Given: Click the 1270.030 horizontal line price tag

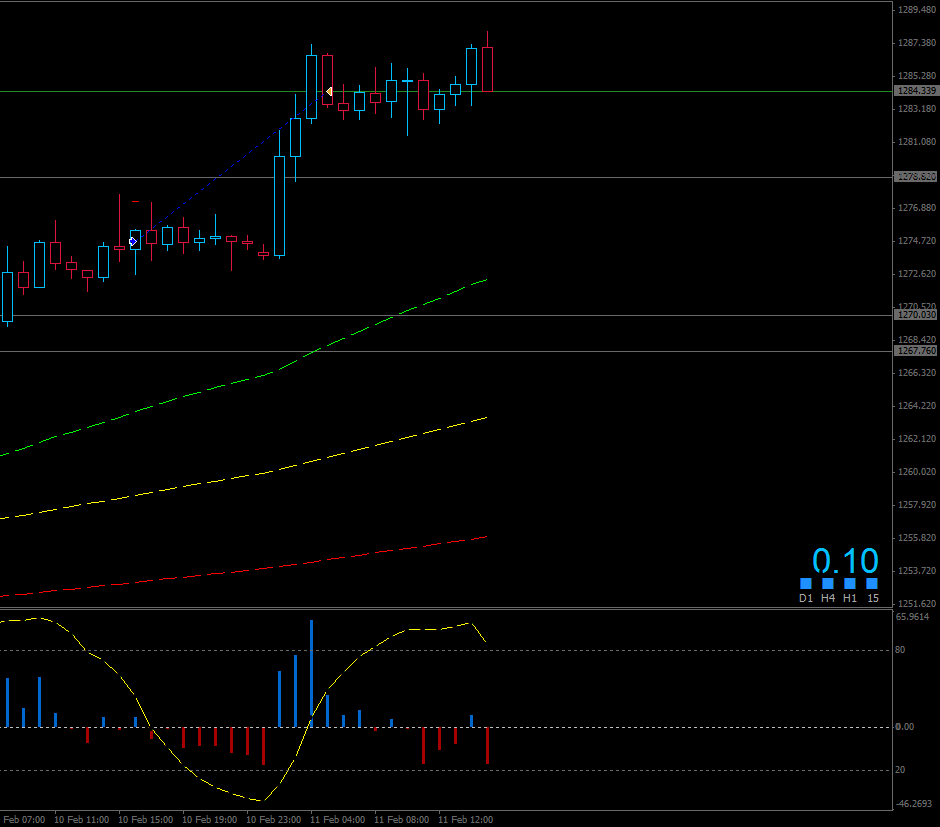Looking at the screenshot, I should coord(915,315).
